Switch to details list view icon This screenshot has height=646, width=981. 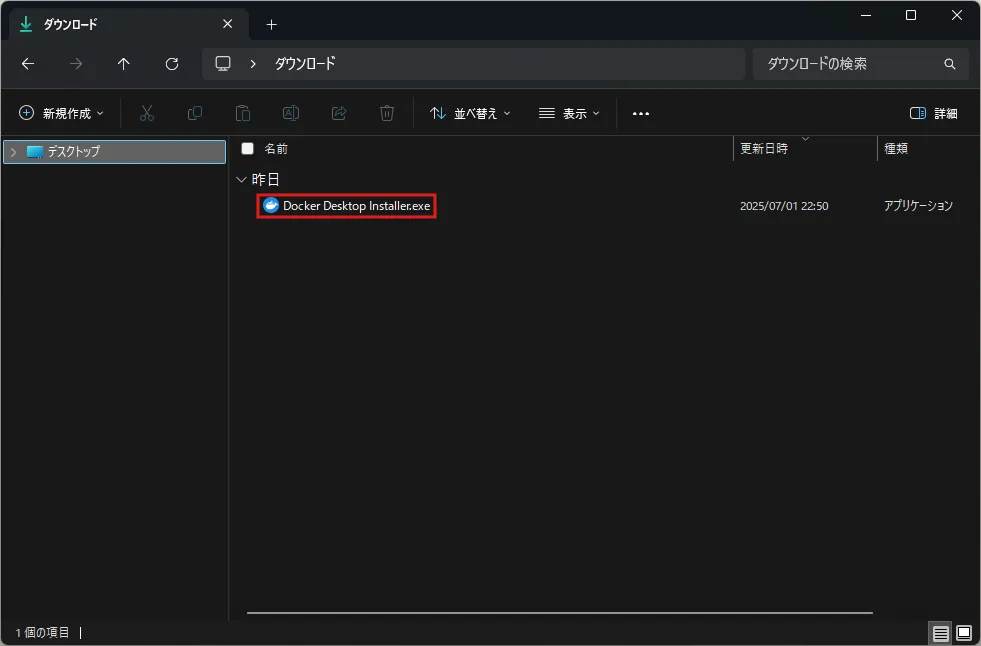[x=940, y=633]
